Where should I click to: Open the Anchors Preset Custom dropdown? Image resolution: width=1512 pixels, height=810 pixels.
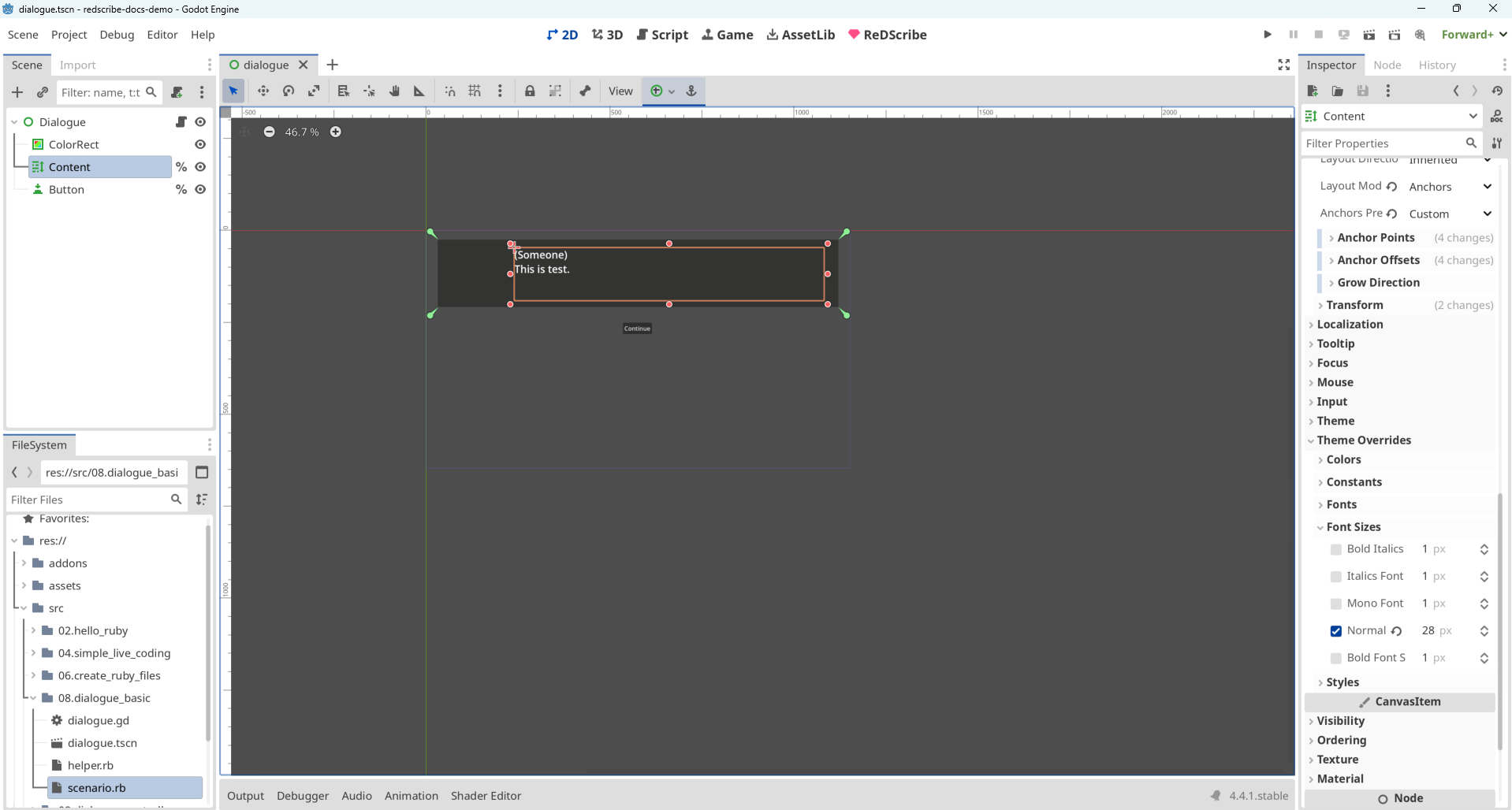tap(1450, 214)
